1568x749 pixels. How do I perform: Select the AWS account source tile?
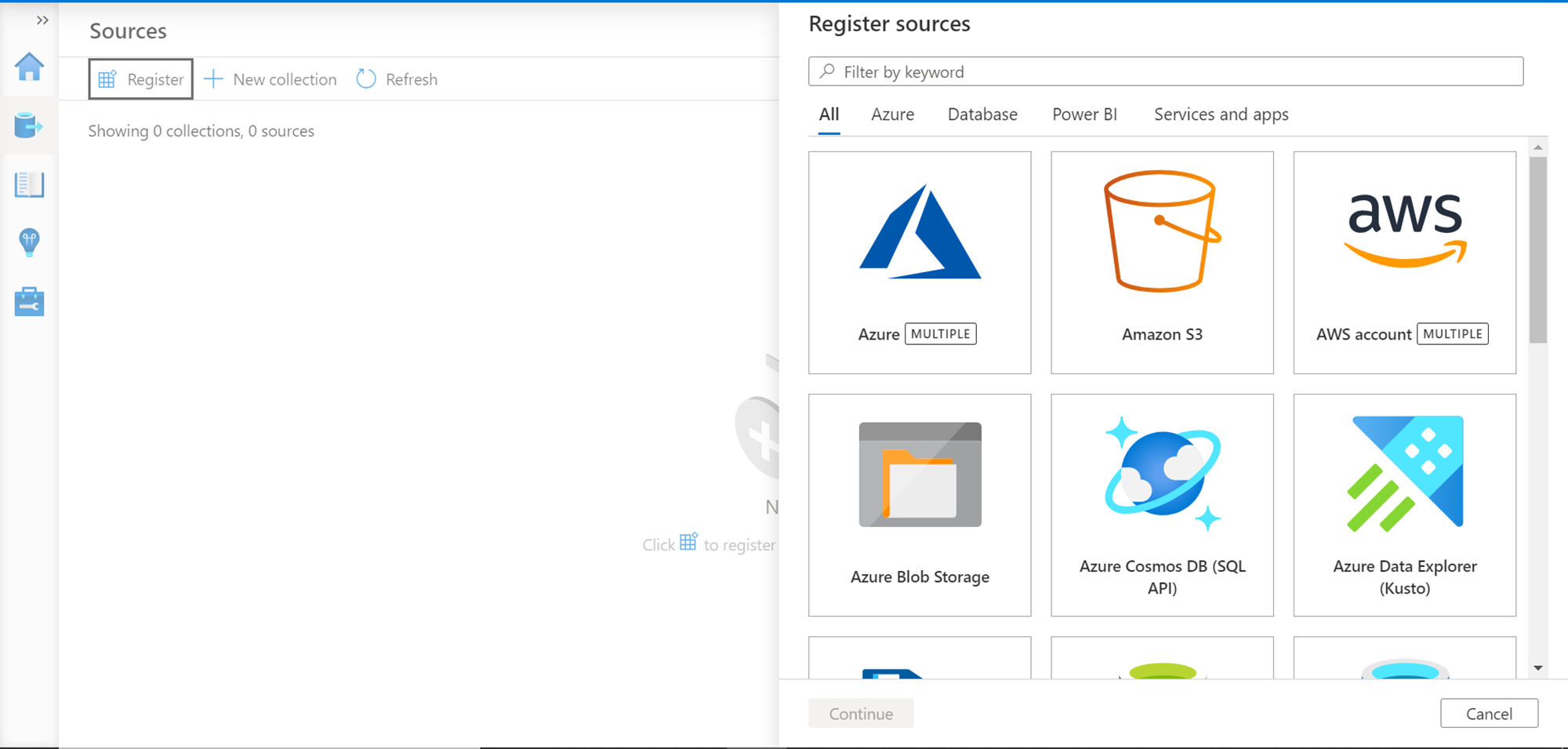click(1404, 263)
